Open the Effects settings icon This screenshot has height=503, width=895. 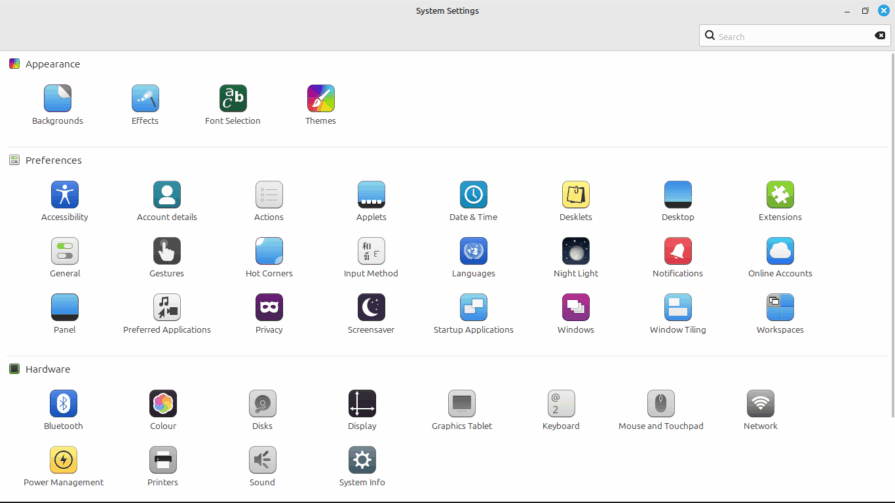click(145, 99)
